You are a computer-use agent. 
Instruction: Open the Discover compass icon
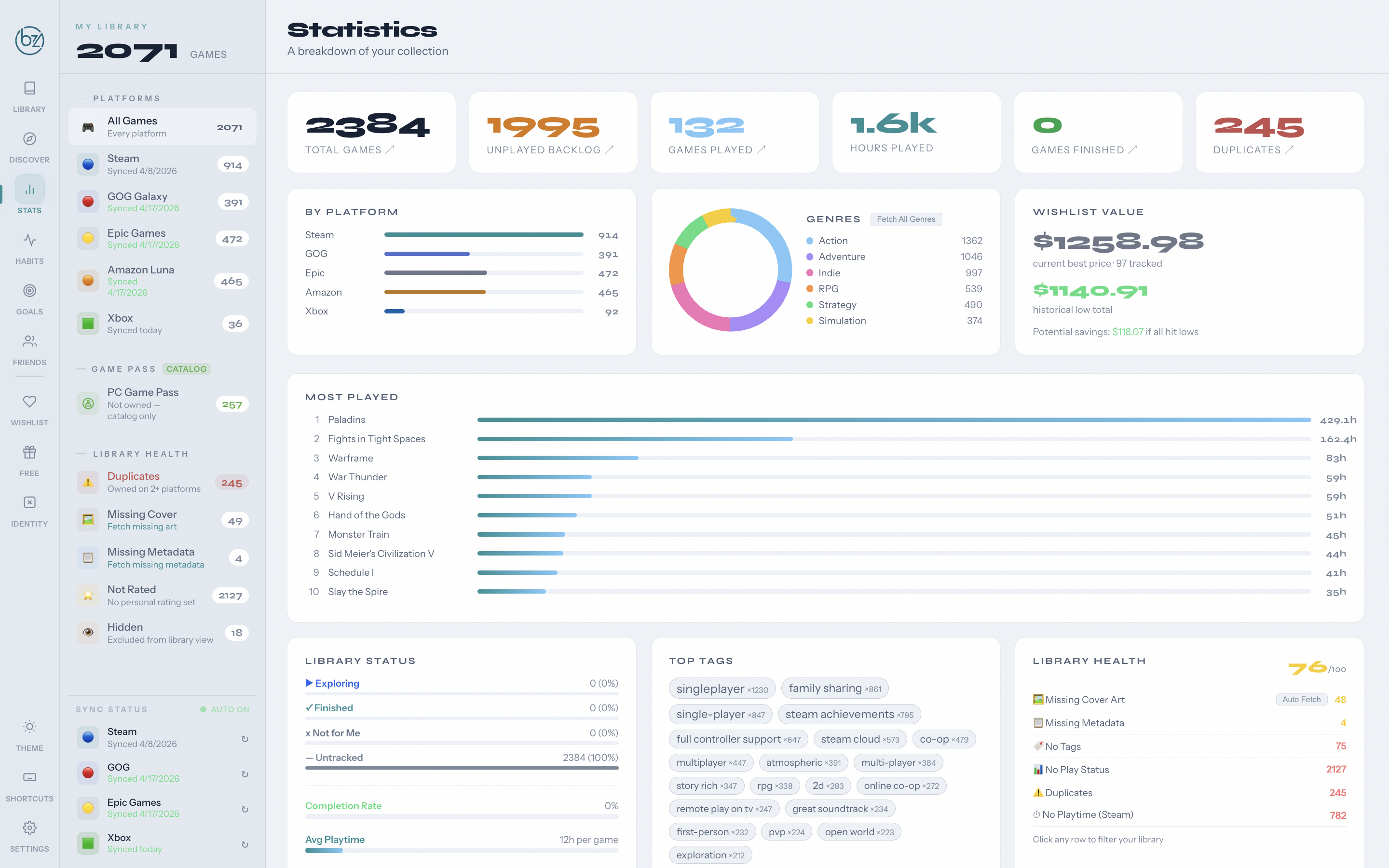click(x=29, y=139)
